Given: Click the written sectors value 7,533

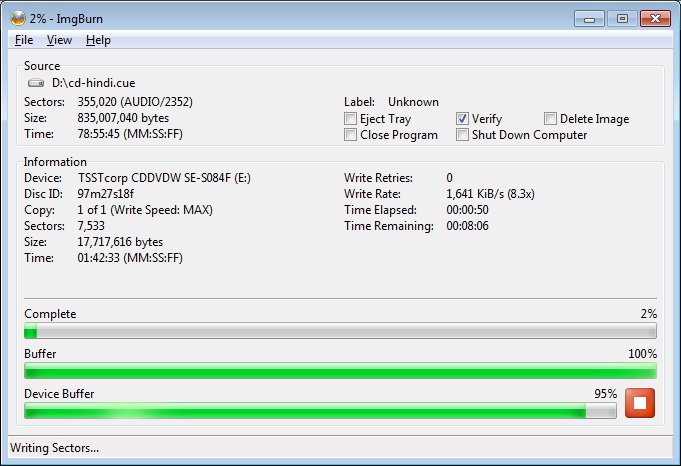Looking at the screenshot, I should [x=91, y=226].
